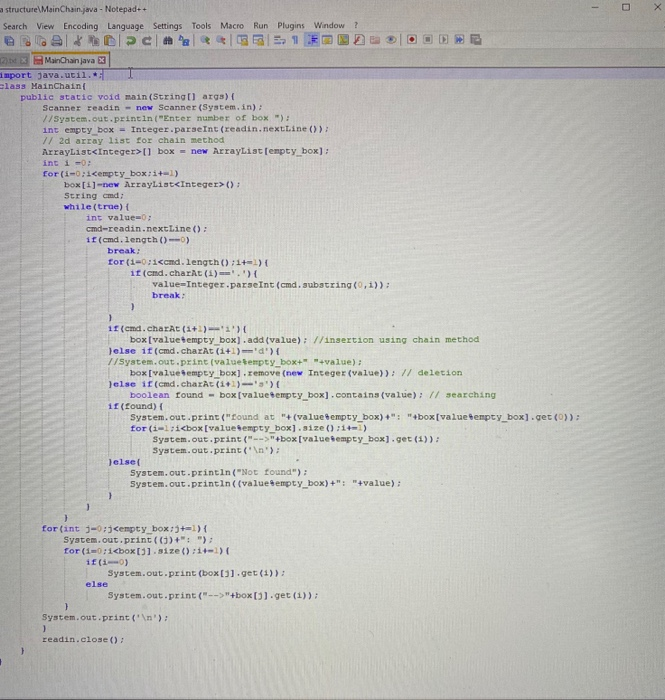The width and height of the screenshot is (665, 700).
Task: Click the Print toolbar icon
Action: click(x=57, y=41)
